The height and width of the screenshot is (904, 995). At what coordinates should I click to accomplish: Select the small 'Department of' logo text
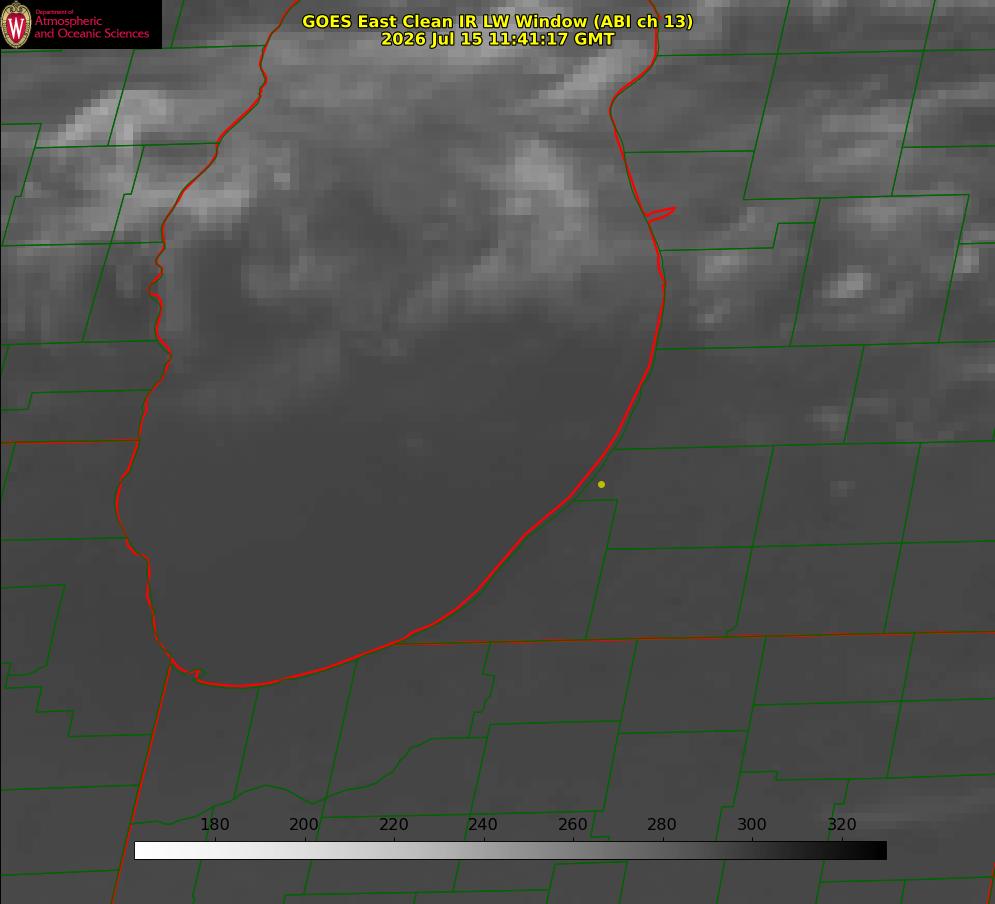click(x=54, y=12)
